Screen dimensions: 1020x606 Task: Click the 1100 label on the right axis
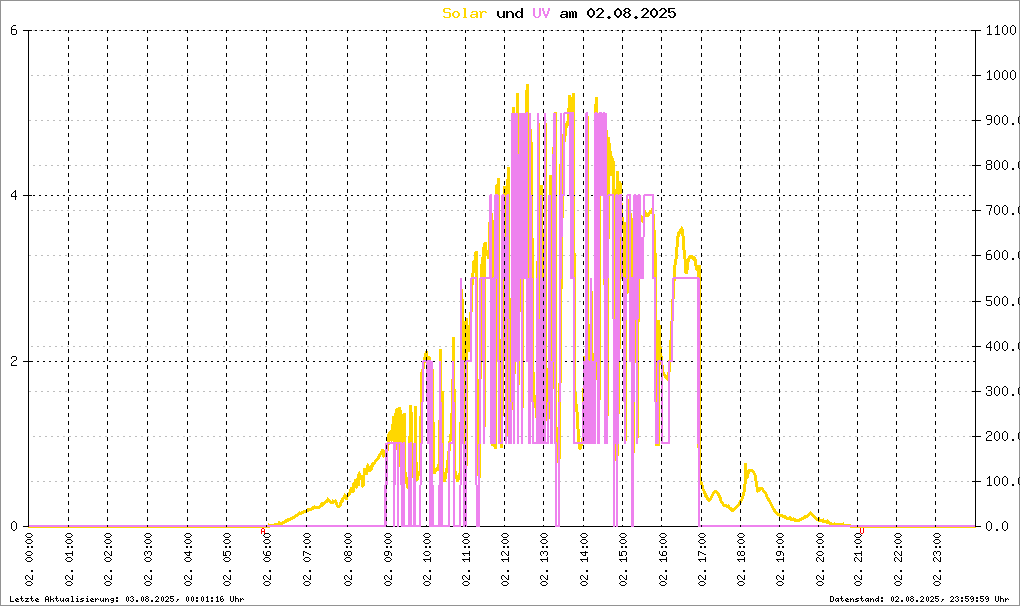[1000, 30]
